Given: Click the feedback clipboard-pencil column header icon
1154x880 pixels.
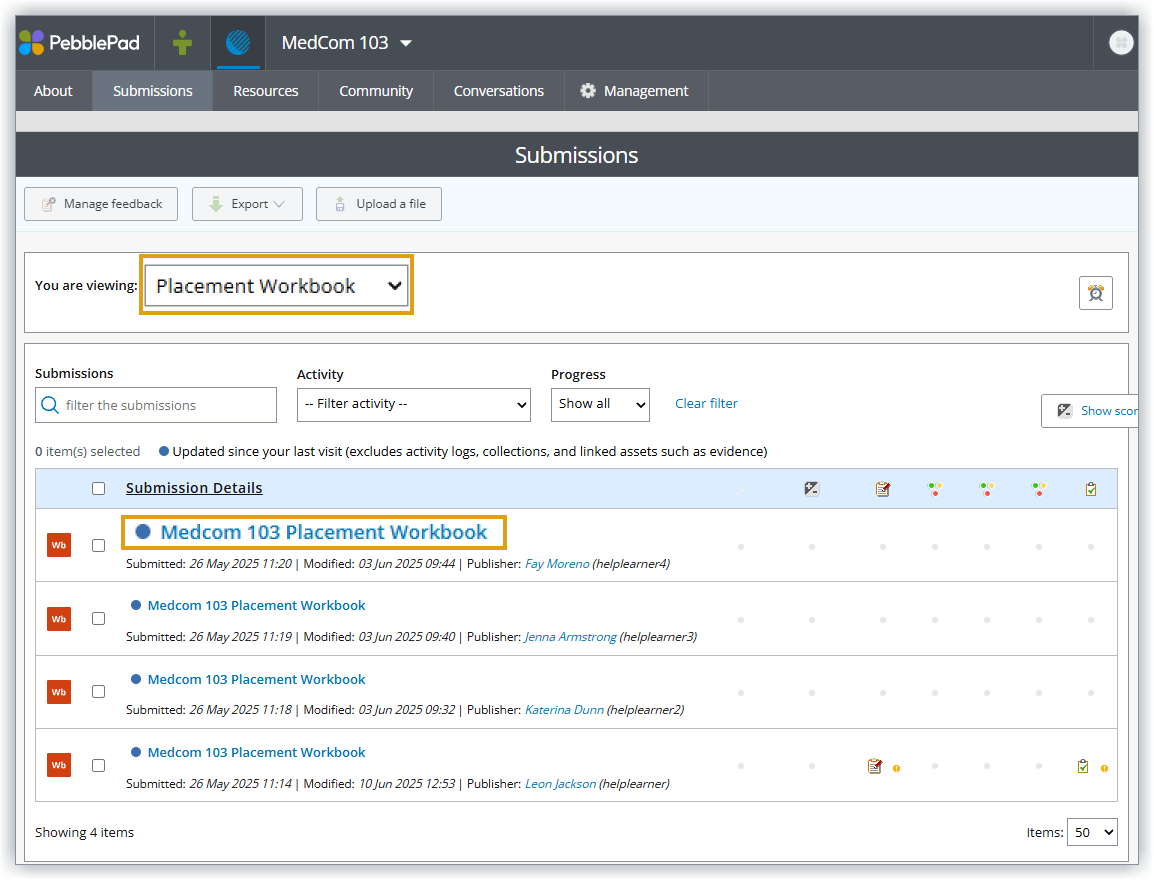Looking at the screenshot, I should (882, 489).
